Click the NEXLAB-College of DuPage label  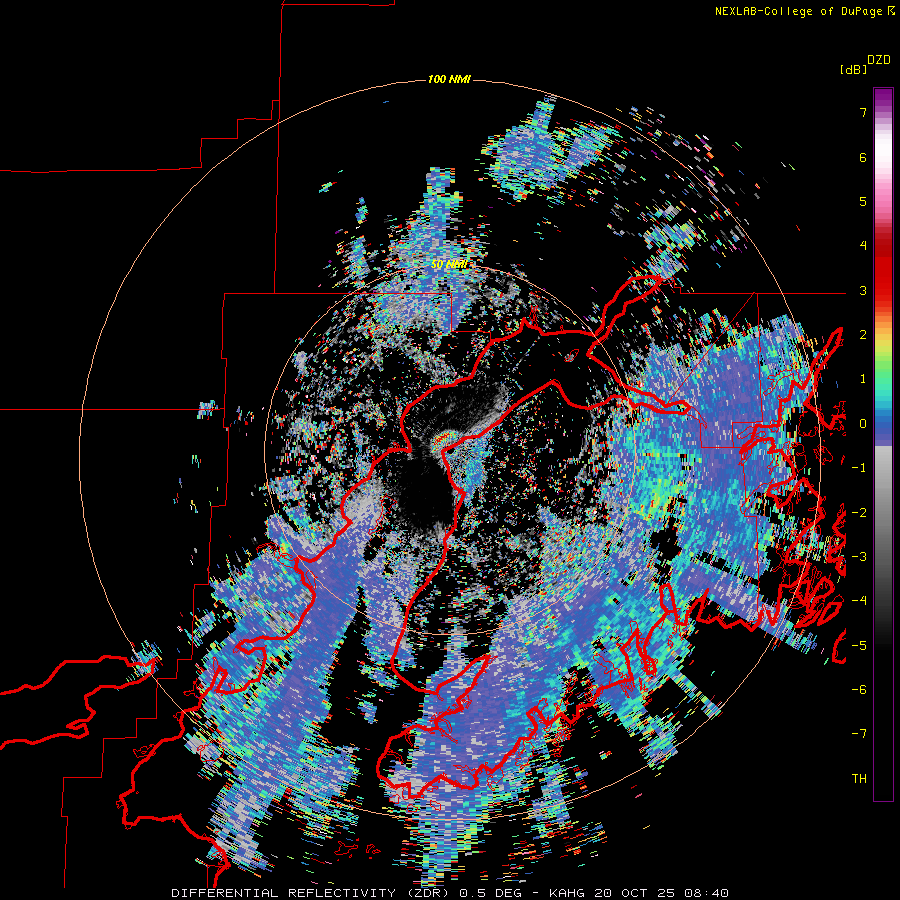(804, 11)
